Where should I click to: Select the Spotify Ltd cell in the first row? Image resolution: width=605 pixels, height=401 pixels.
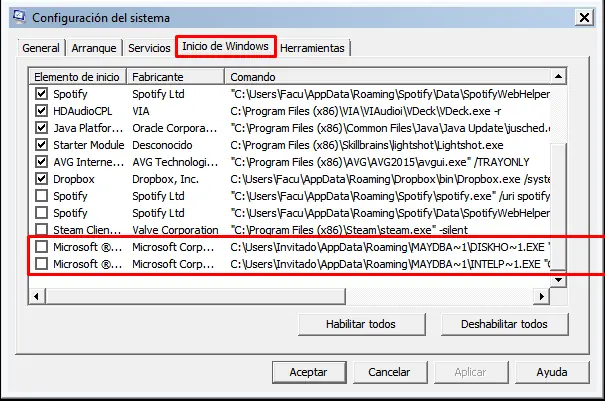[x=158, y=94]
